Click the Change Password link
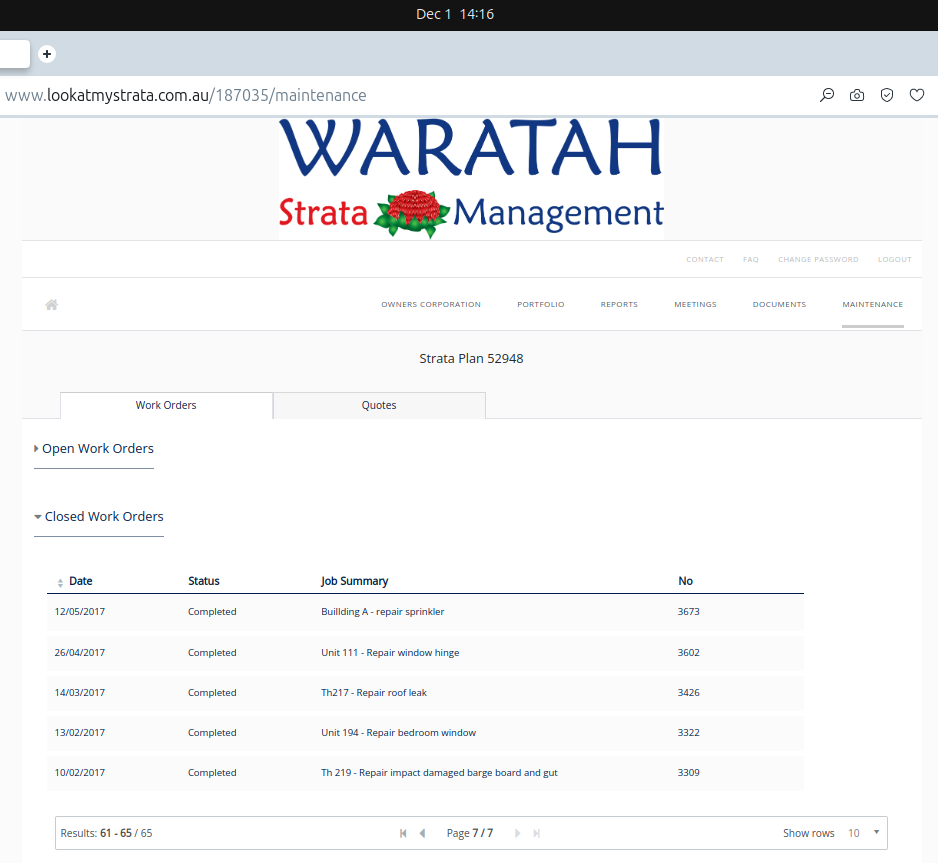Image resolution: width=938 pixels, height=863 pixels. click(818, 260)
